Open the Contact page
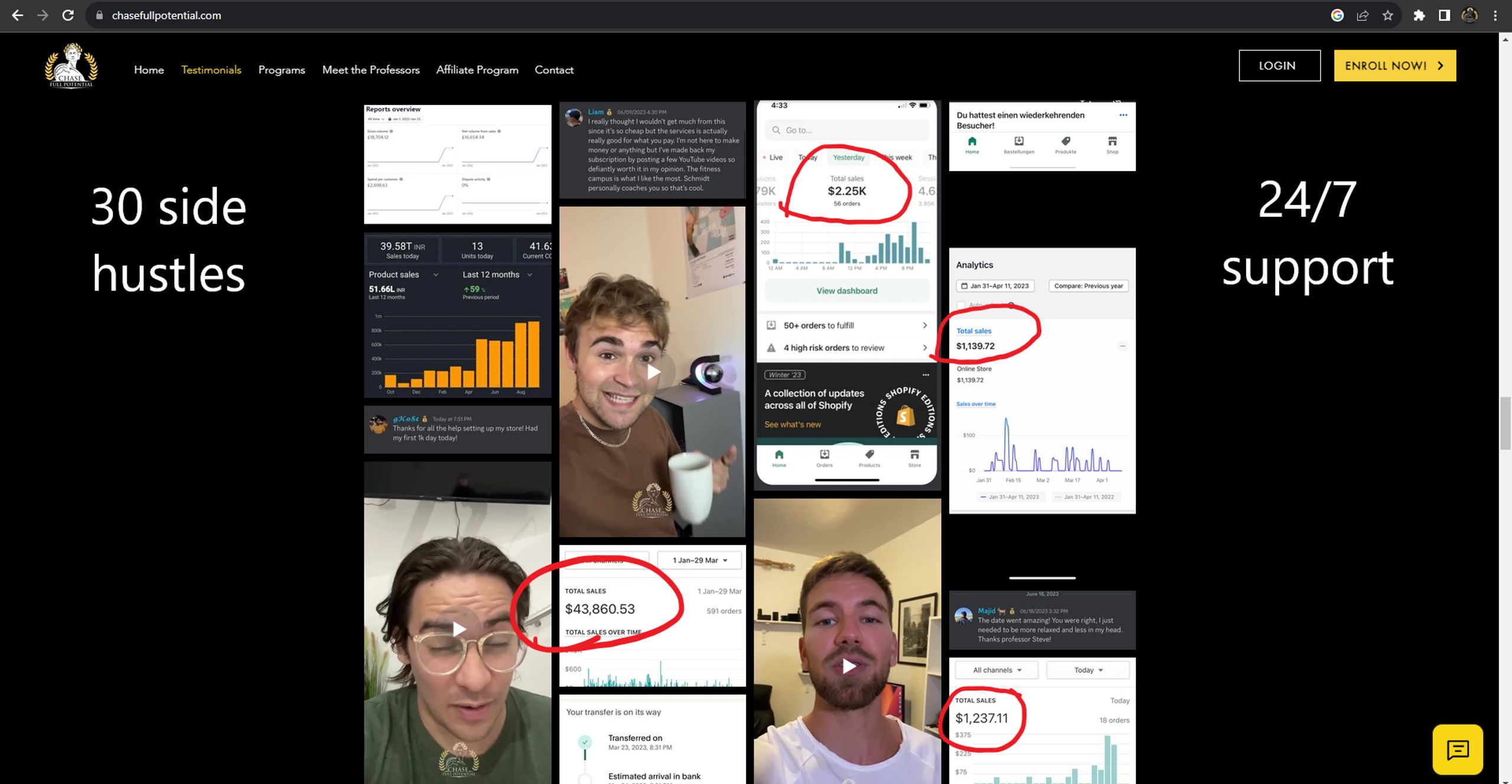 coord(554,70)
